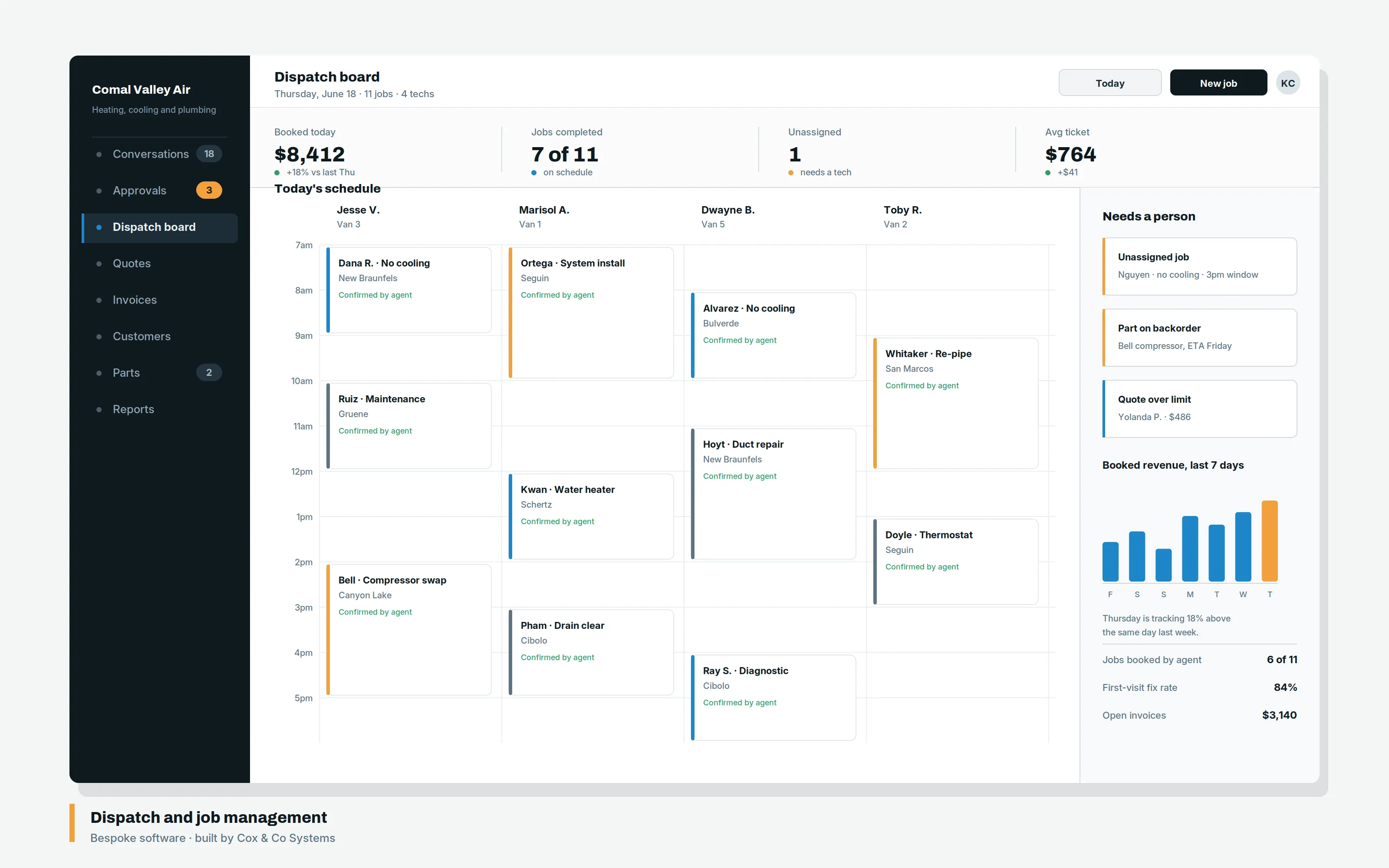Click the Wednesday revenue bar labeled W
Screen dimensions: 1389x868
[x=1243, y=547]
